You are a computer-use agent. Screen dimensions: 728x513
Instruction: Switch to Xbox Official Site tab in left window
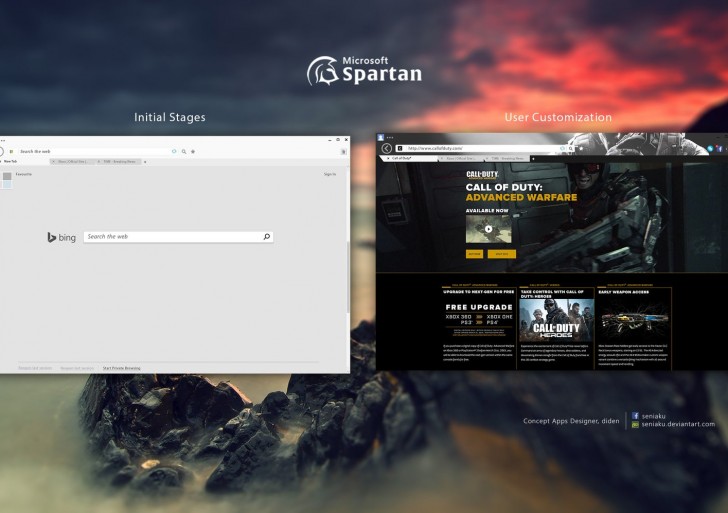point(73,162)
